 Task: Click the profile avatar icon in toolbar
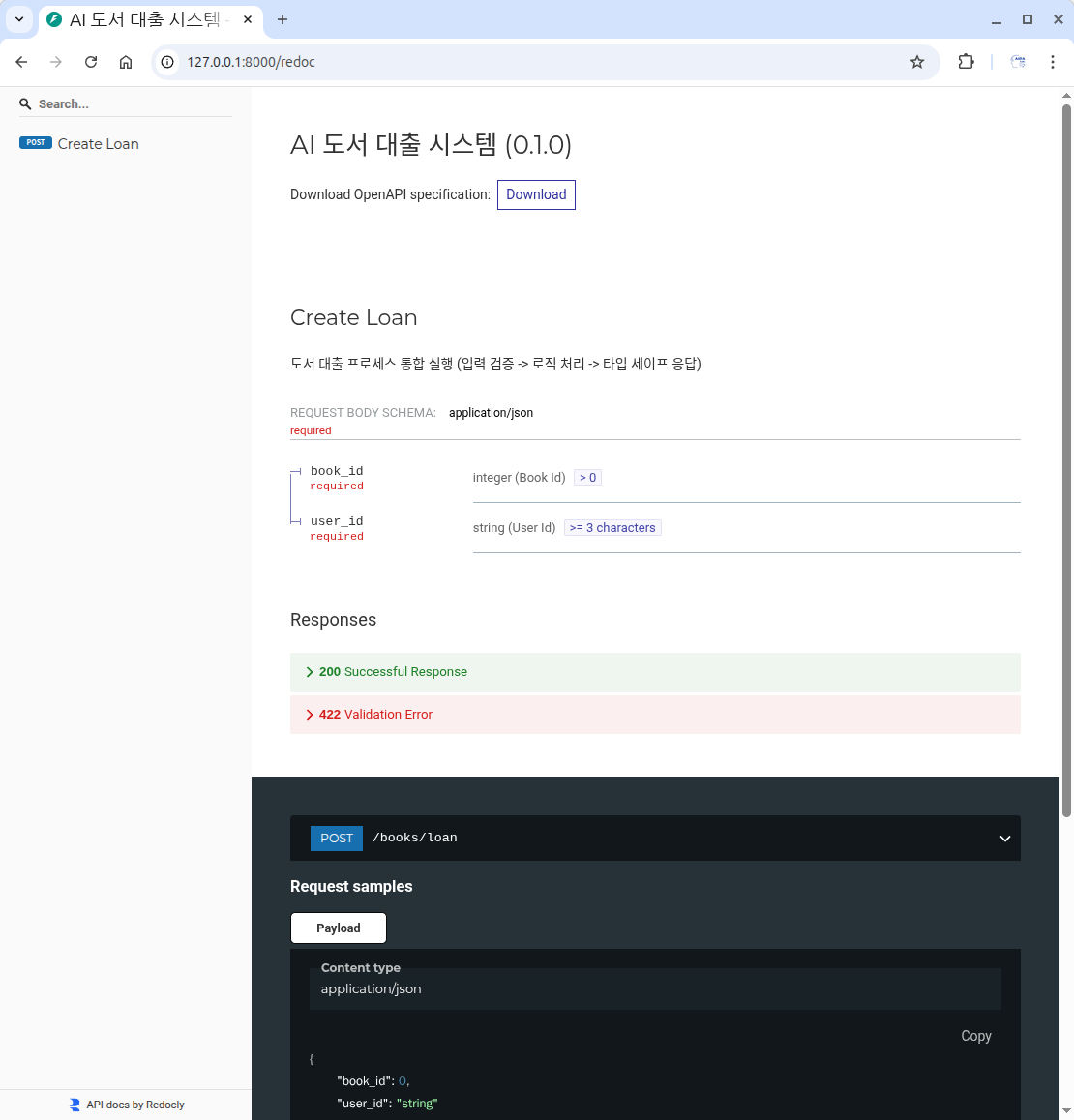pos(1018,62)
